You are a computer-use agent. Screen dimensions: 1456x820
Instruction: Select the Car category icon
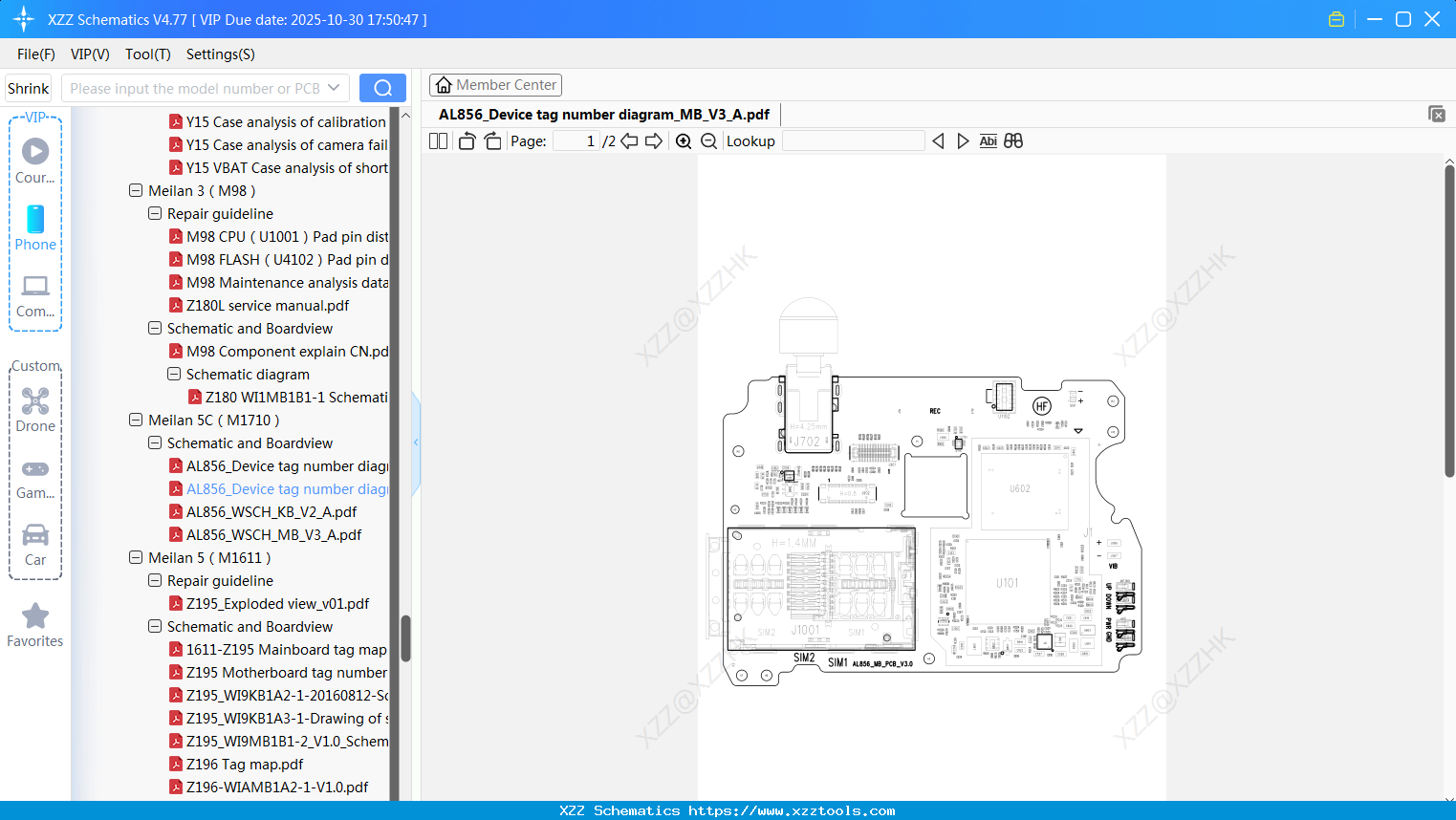(35, 543)
